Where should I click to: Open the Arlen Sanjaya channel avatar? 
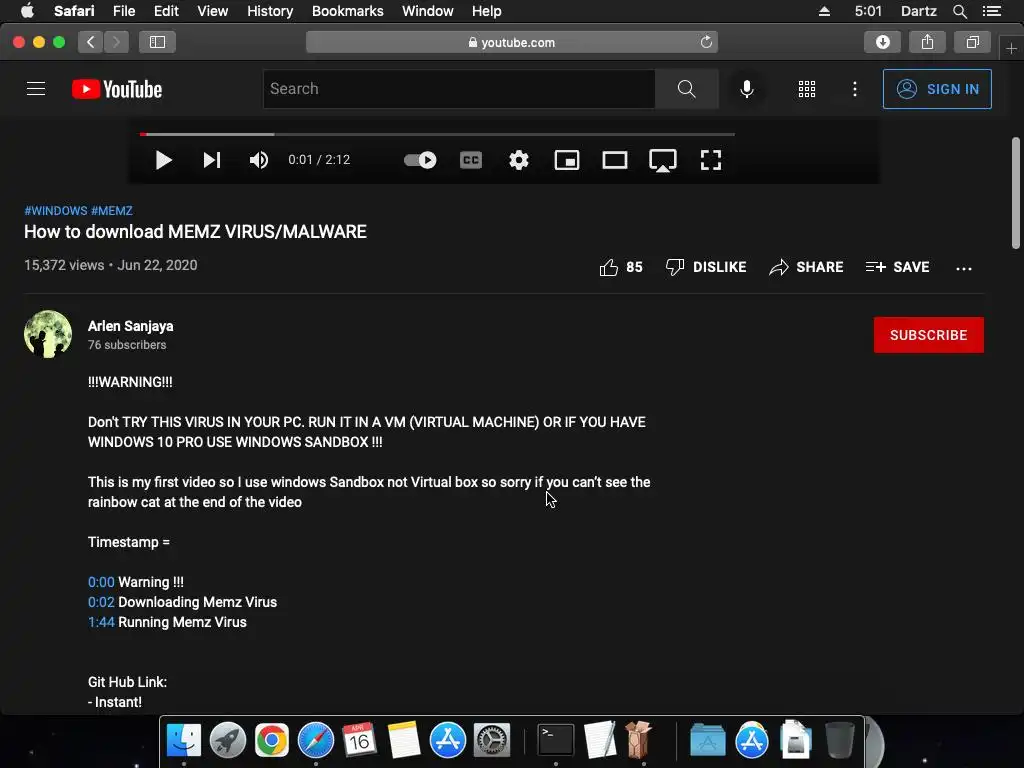[48, 334]
